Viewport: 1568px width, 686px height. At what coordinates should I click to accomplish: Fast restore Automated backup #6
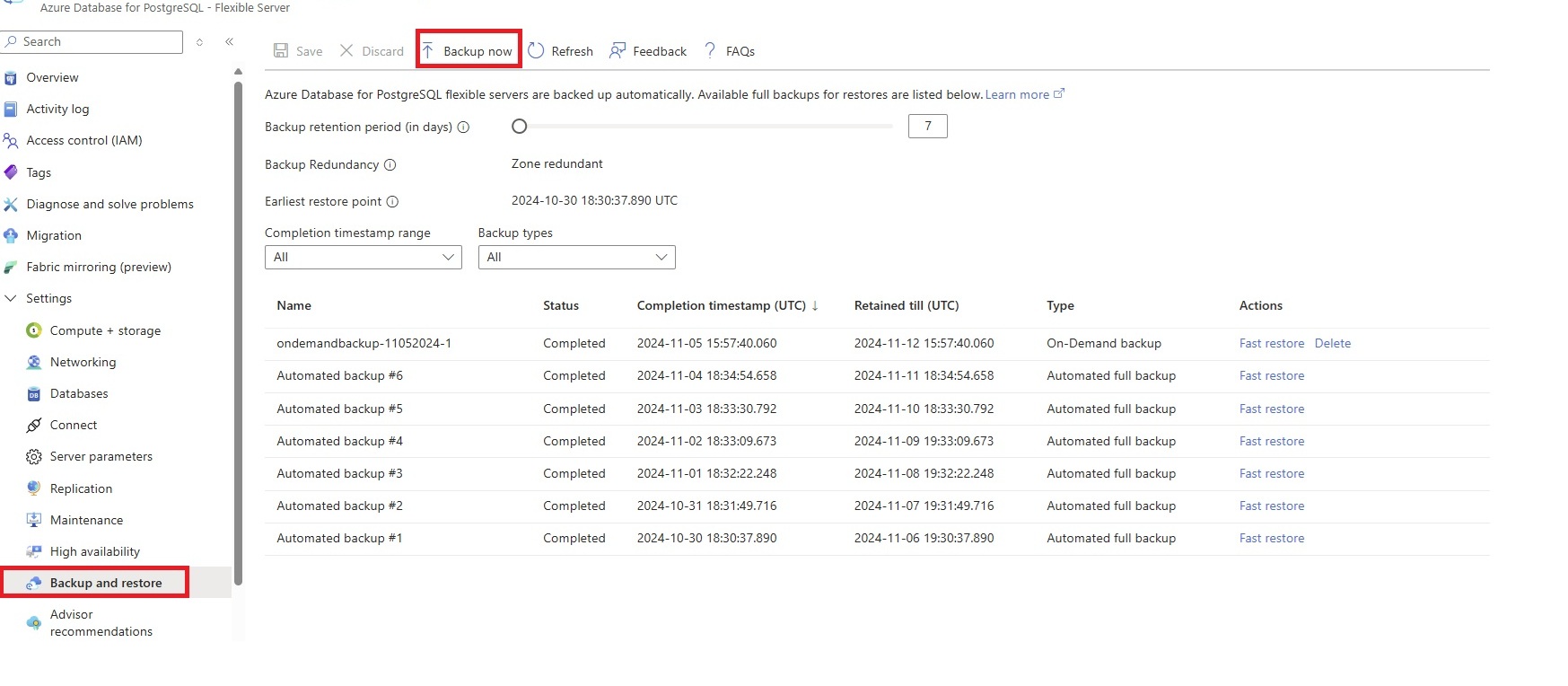click(x=1272, y=376)
